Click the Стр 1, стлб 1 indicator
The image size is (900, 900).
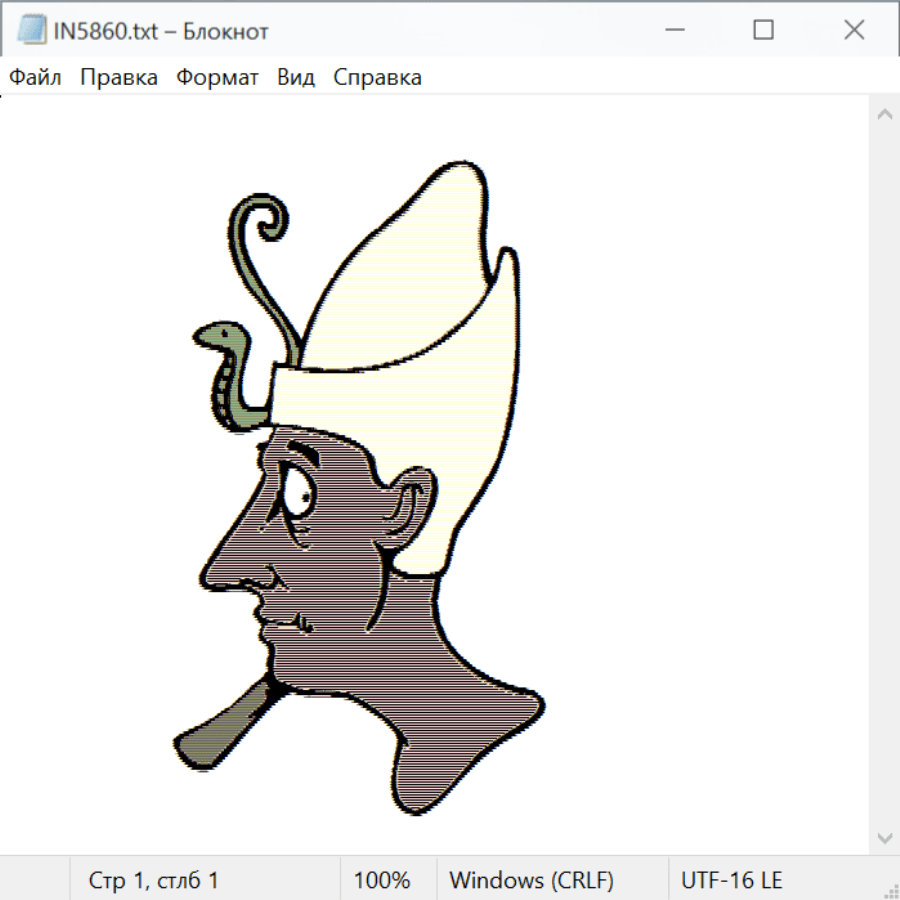(153, 880)
